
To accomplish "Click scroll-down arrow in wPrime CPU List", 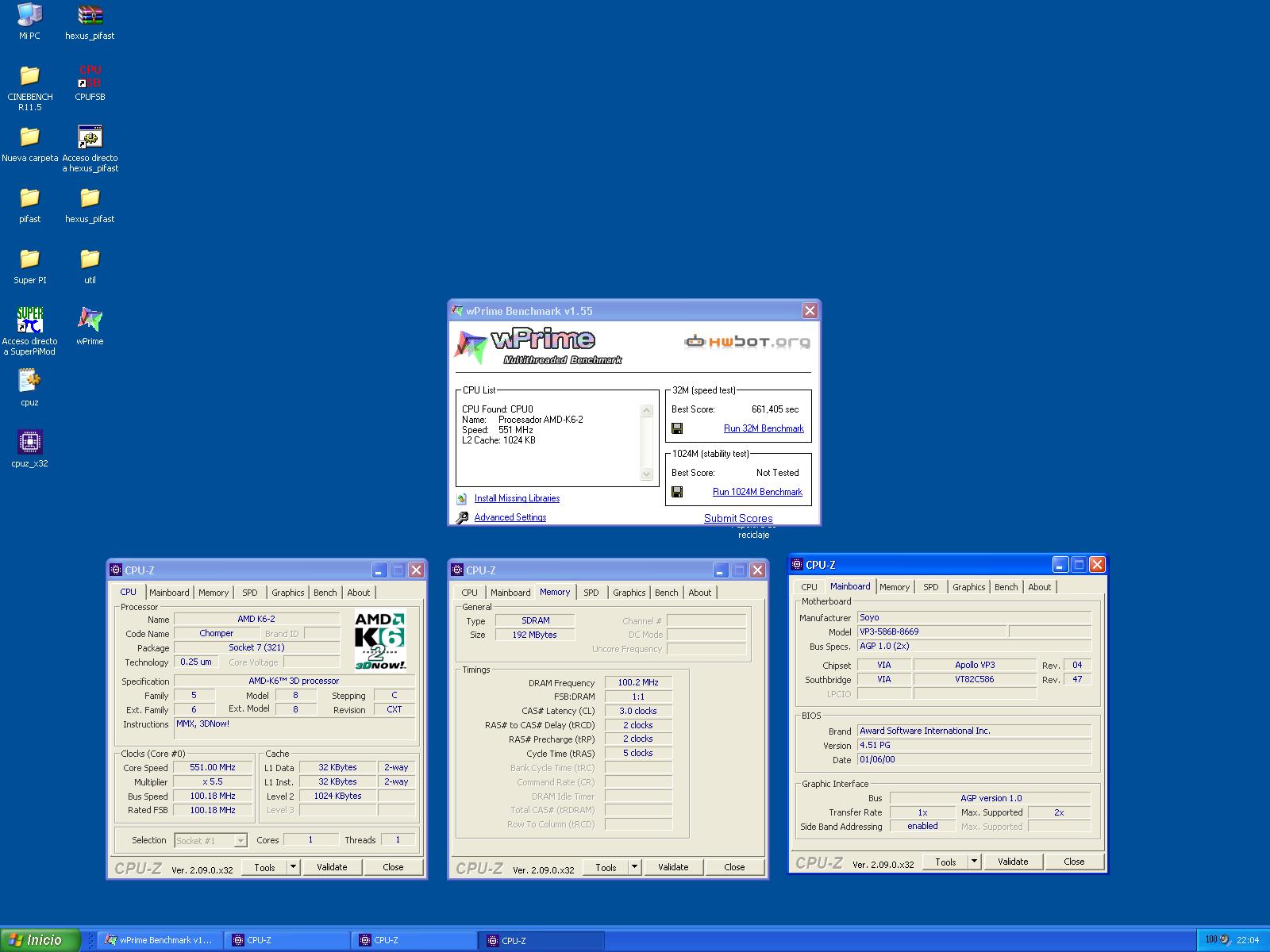I will [x=646, y=474].
